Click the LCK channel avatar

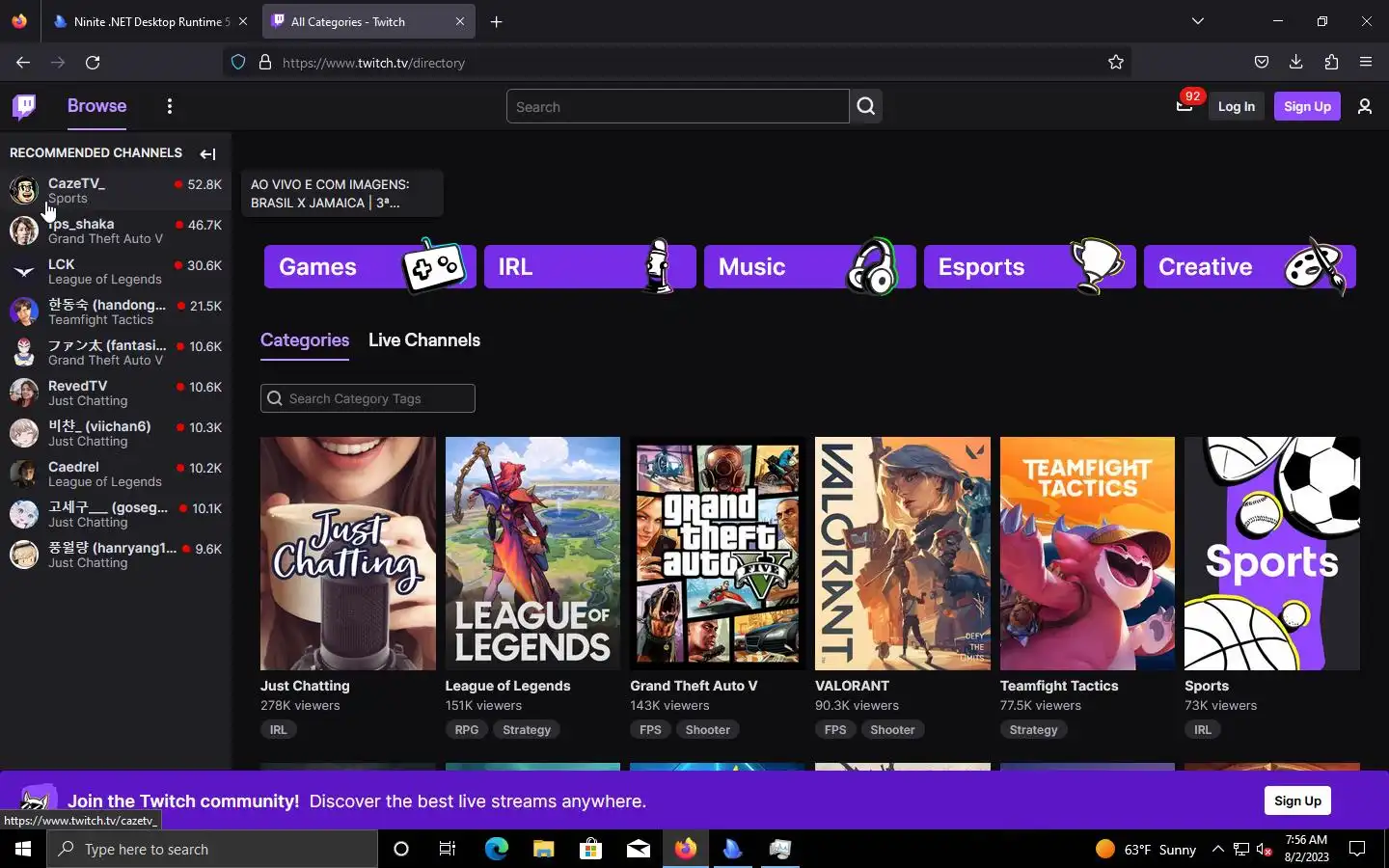[x=24, y=271]
